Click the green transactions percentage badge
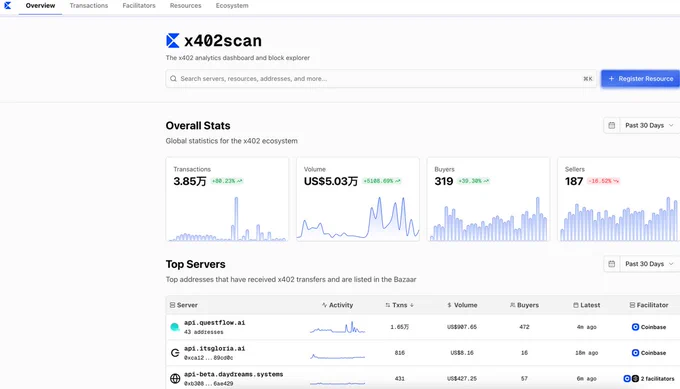 tap(227, 181)
